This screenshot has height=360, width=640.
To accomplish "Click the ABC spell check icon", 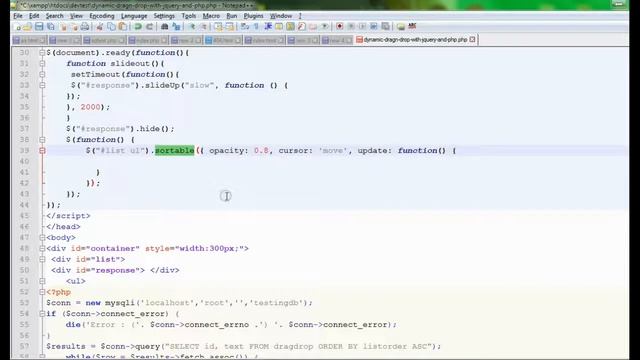I will [412, 26].
